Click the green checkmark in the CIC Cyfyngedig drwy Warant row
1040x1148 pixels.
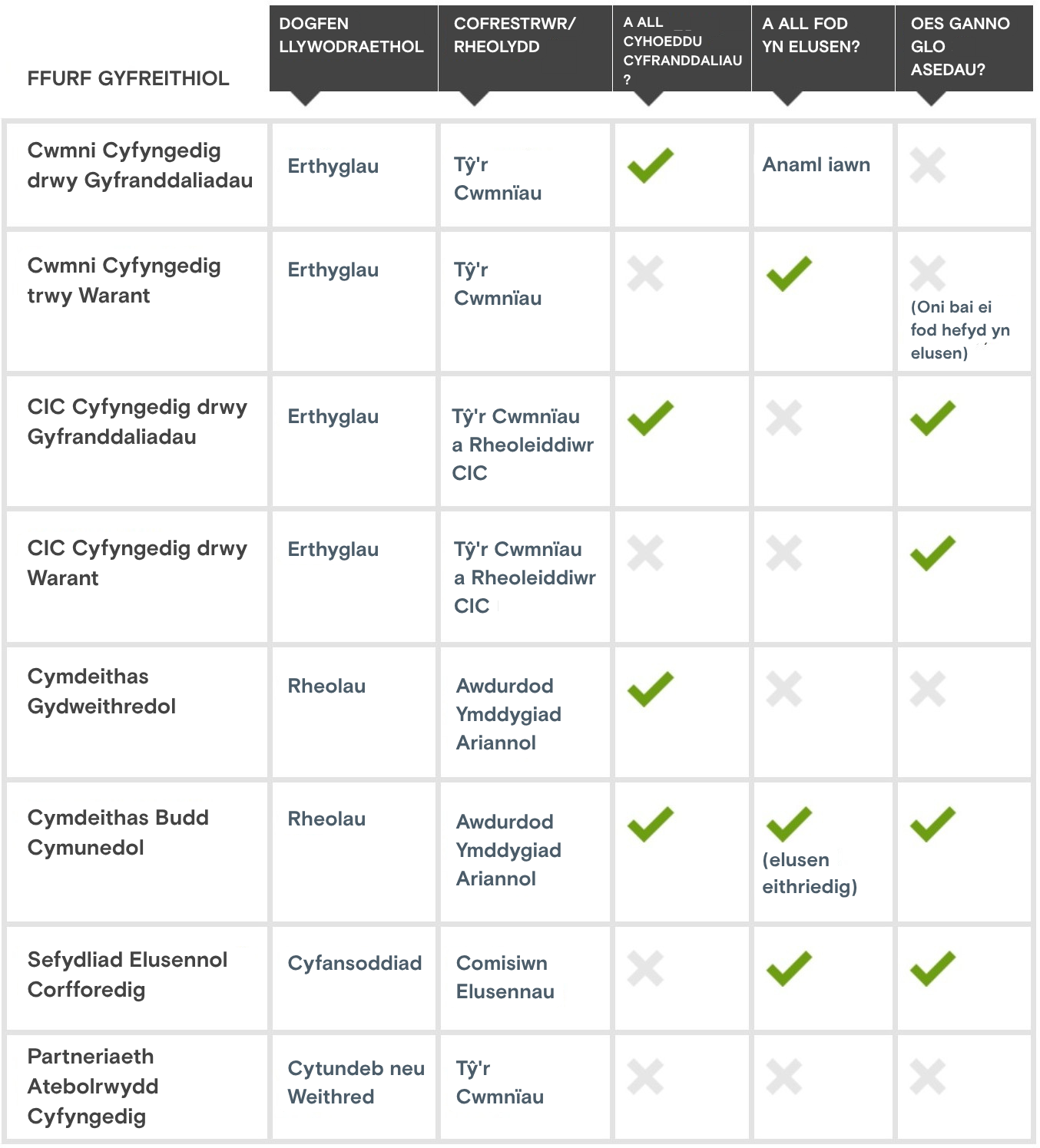(932, 553)
